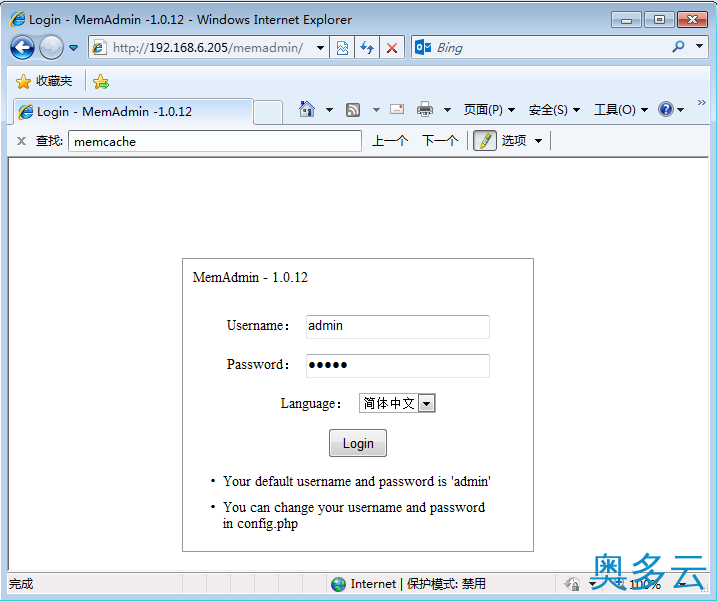Open the 工具(O) menu
Screen dimensions: 717x601
coord(621,110)
